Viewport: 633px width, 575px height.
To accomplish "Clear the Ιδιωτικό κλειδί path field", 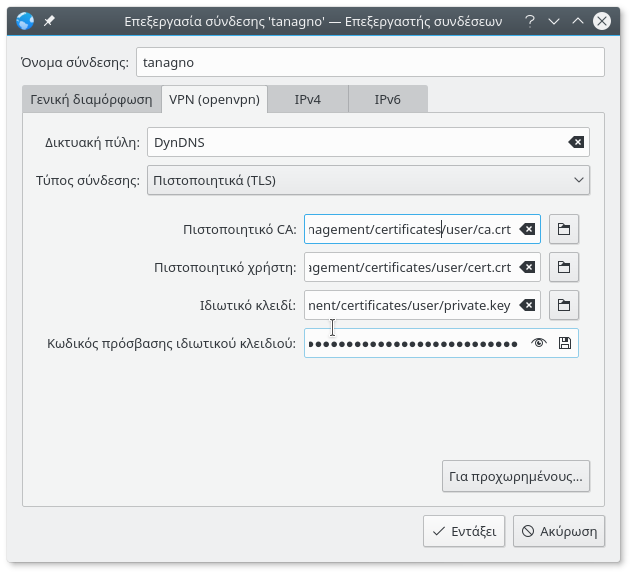I will click(x=527, y=305).
